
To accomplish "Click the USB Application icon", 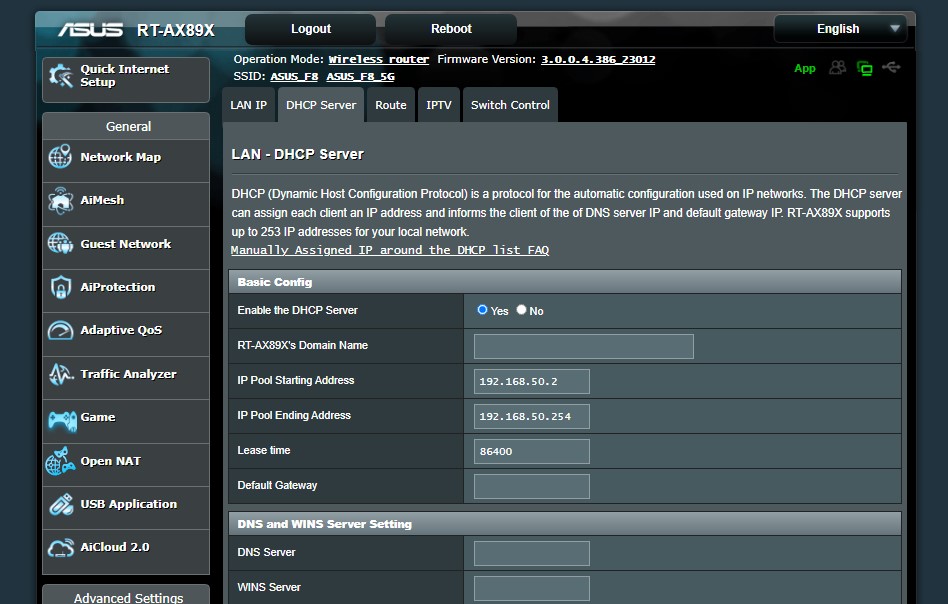I will [61, 504].
